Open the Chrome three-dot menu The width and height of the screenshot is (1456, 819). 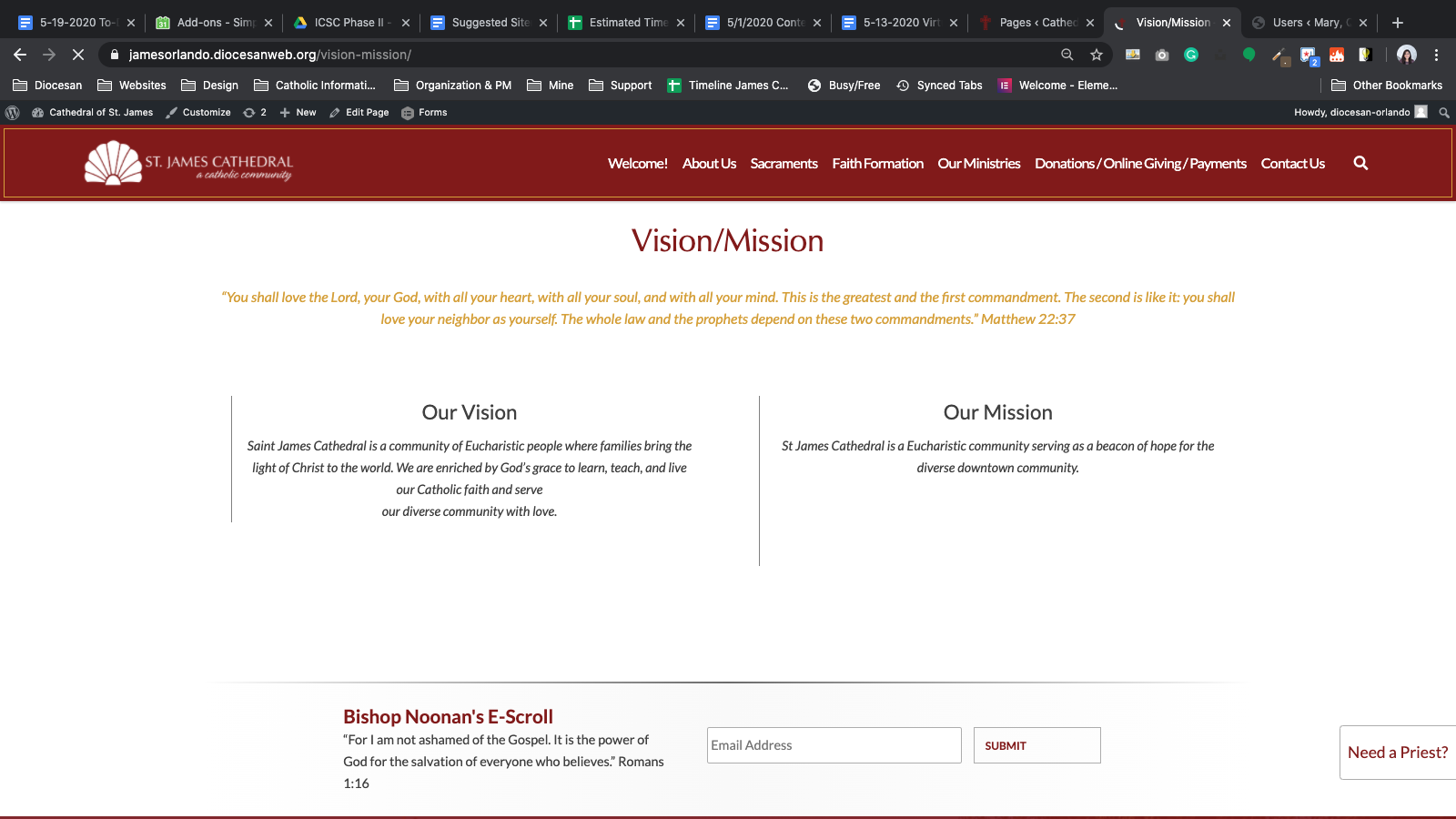point(1436,55)
